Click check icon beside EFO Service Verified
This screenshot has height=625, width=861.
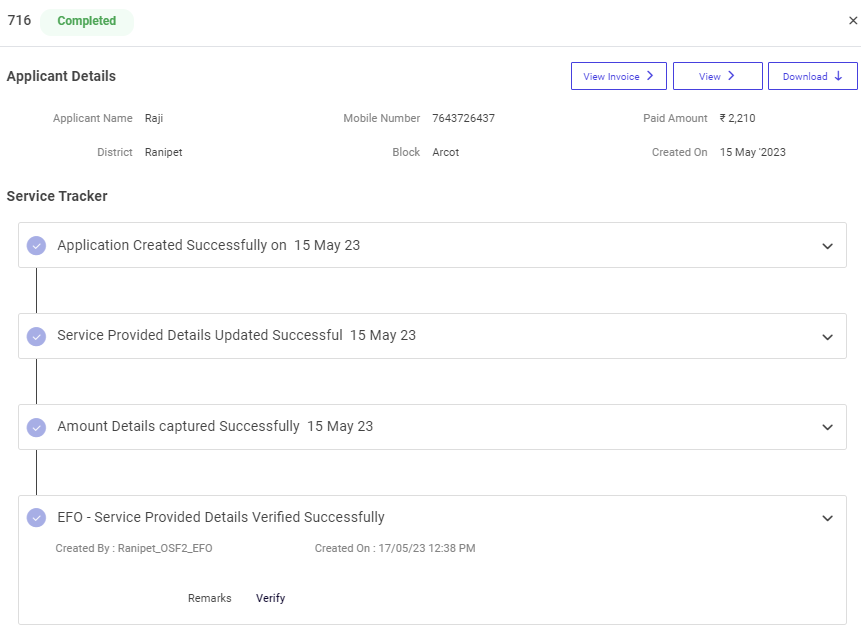(36, 518)
